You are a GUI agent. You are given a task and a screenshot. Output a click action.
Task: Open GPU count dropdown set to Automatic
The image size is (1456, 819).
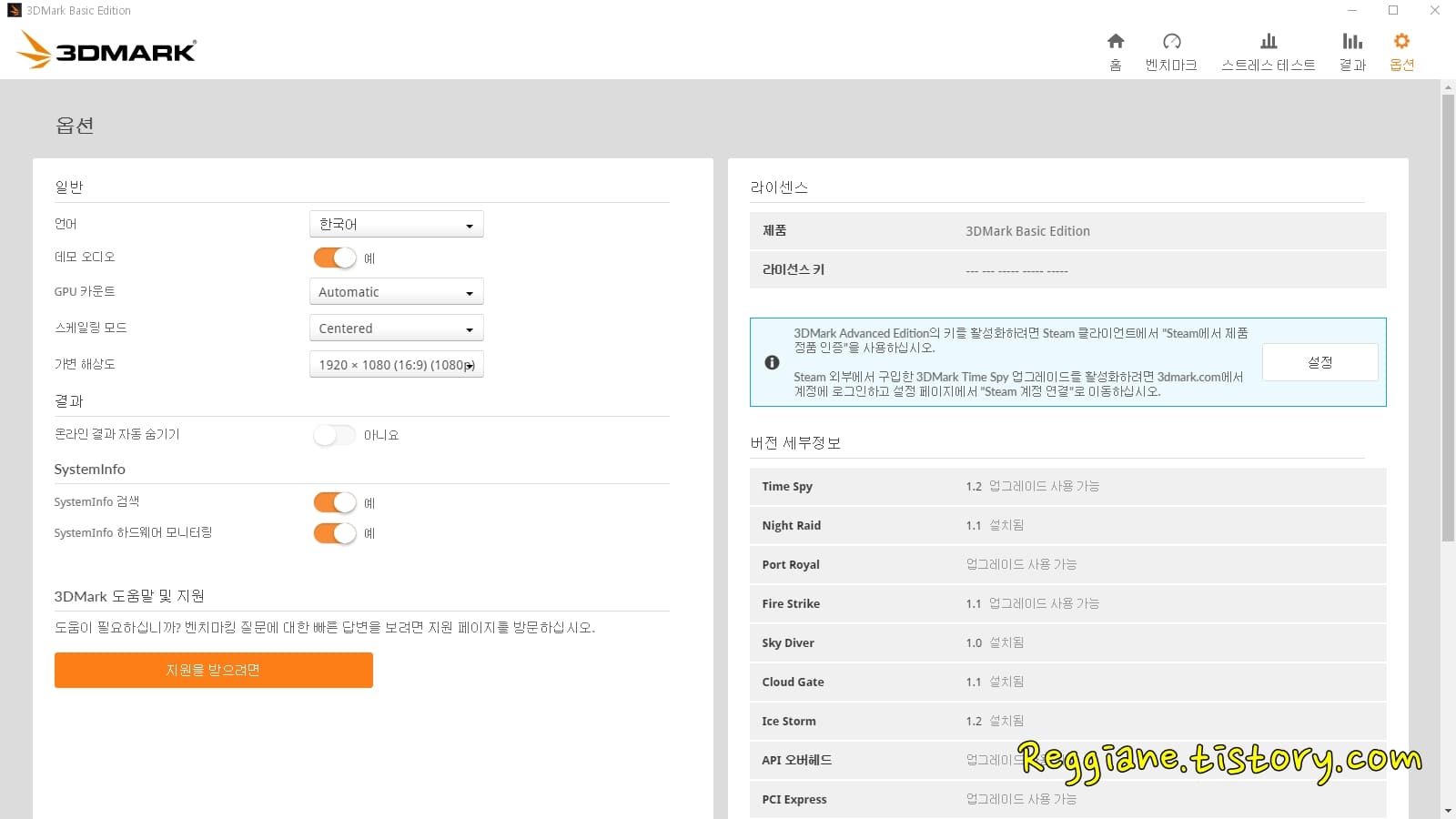397,292
